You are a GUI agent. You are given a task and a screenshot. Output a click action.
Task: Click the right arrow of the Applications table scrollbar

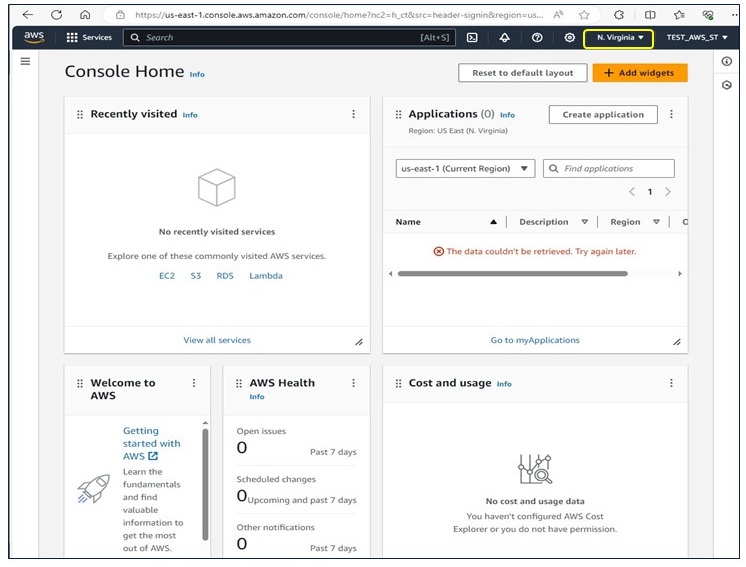[680, 274]
